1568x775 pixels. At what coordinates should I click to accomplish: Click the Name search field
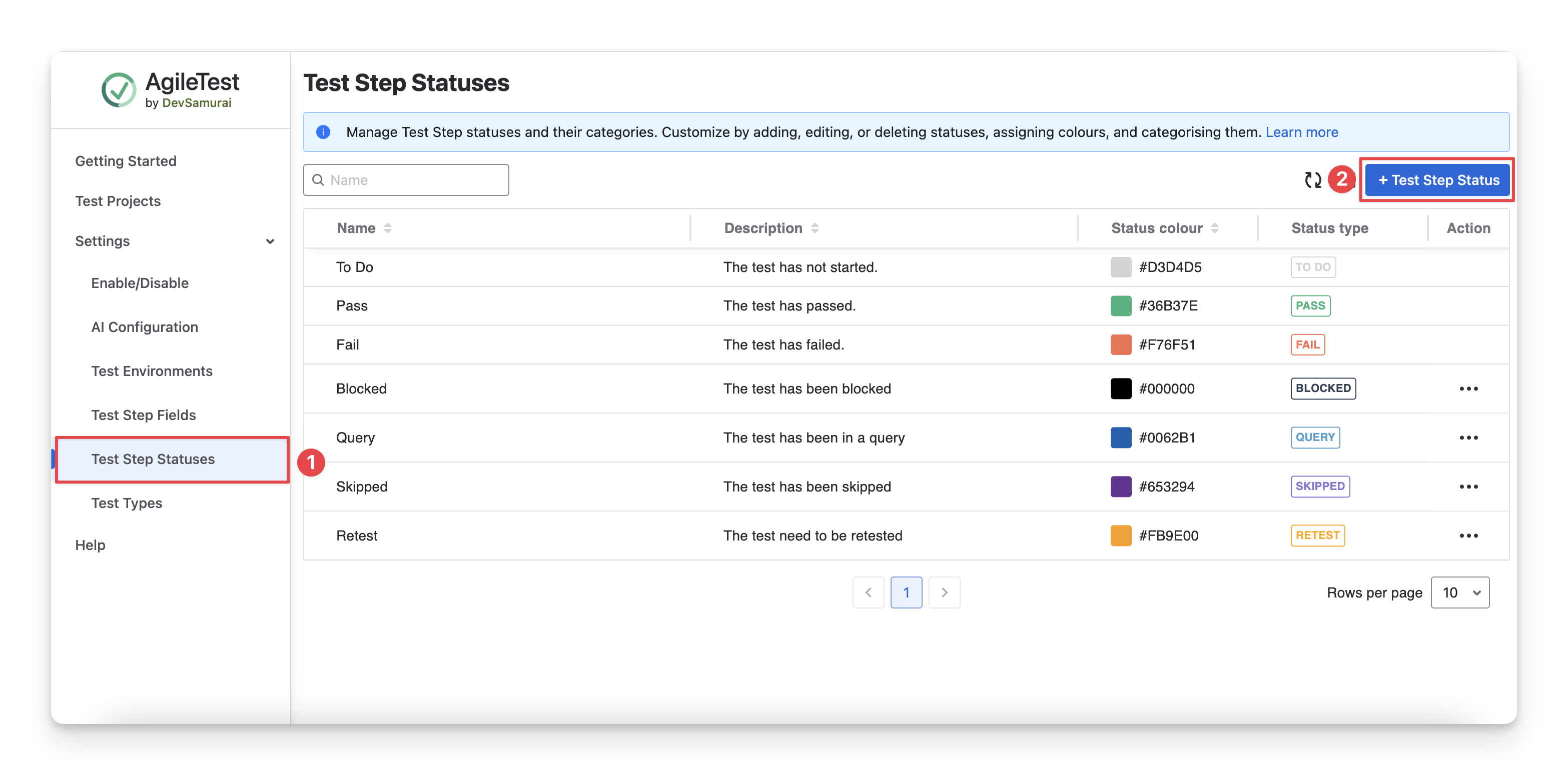(406, 180)
